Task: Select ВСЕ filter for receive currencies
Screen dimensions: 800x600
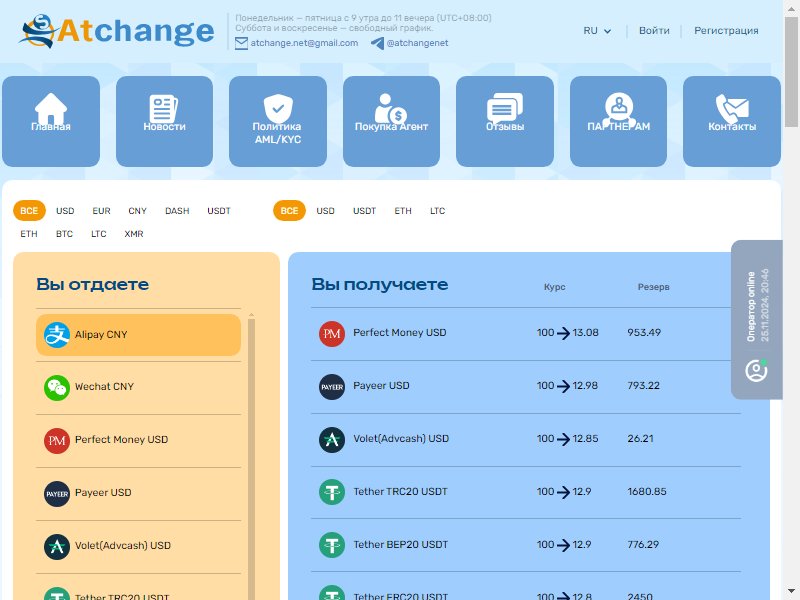Action: tap(289, 211)
